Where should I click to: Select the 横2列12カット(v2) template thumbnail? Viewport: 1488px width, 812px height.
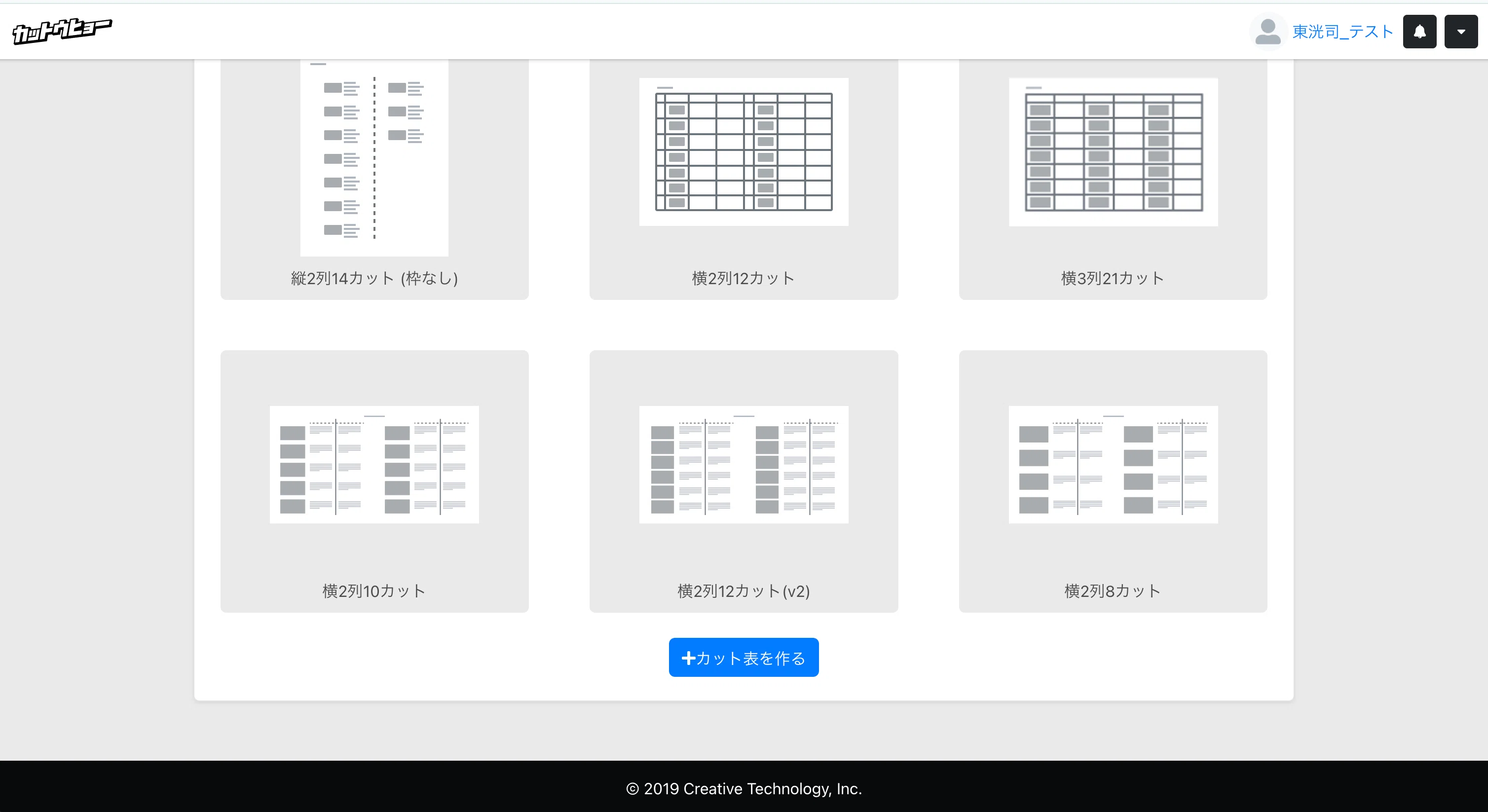click(x=744, y=465)
